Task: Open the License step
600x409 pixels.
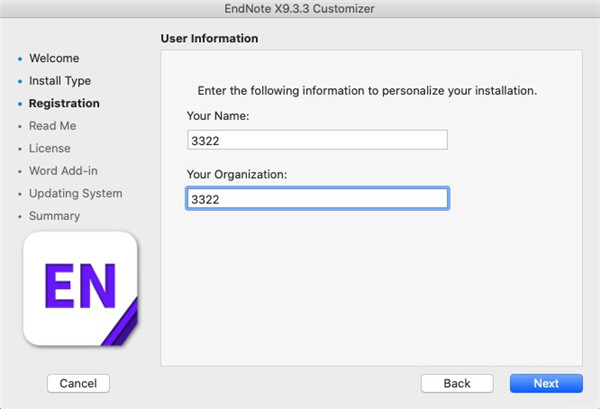Action: coord(50,148)
